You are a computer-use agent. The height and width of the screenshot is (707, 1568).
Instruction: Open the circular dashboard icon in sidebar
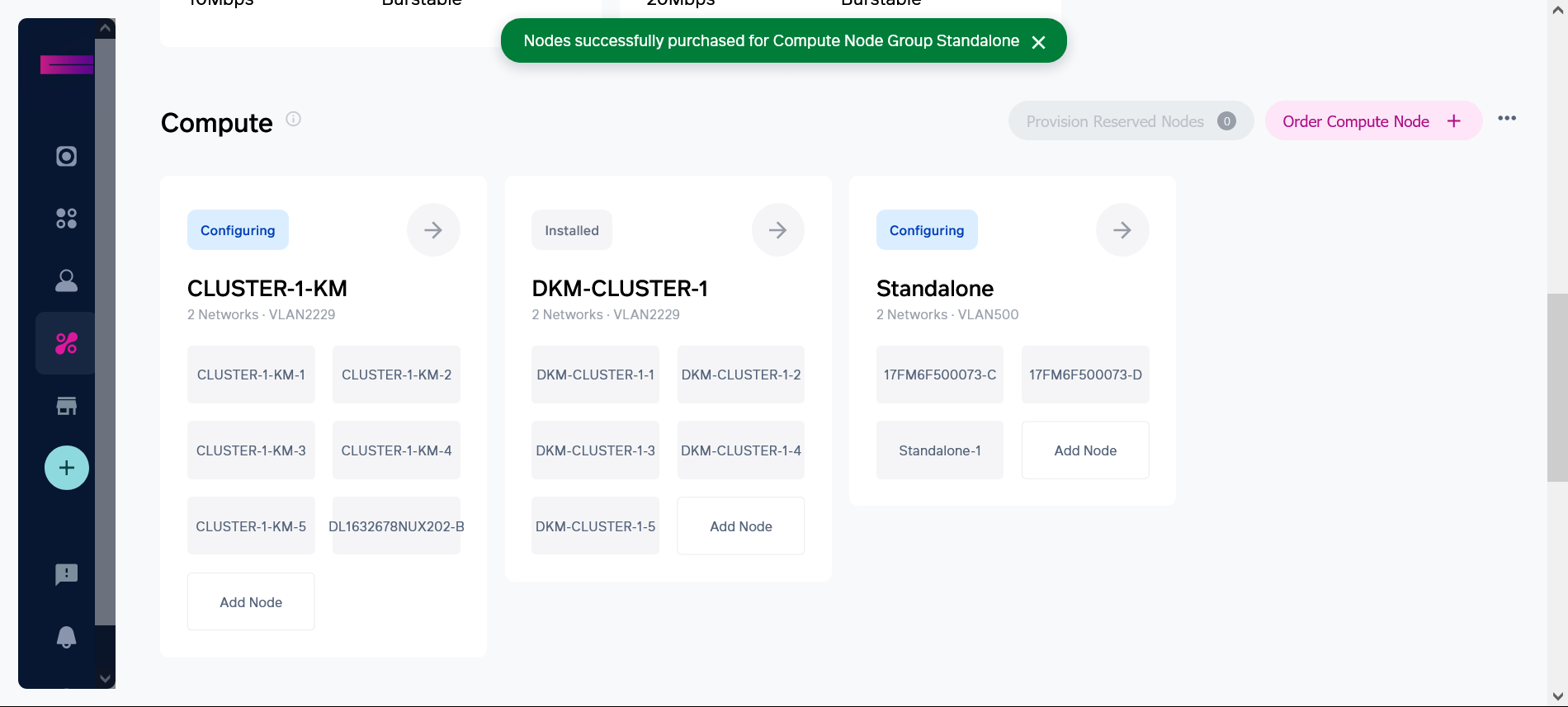(x=66, y=156)
